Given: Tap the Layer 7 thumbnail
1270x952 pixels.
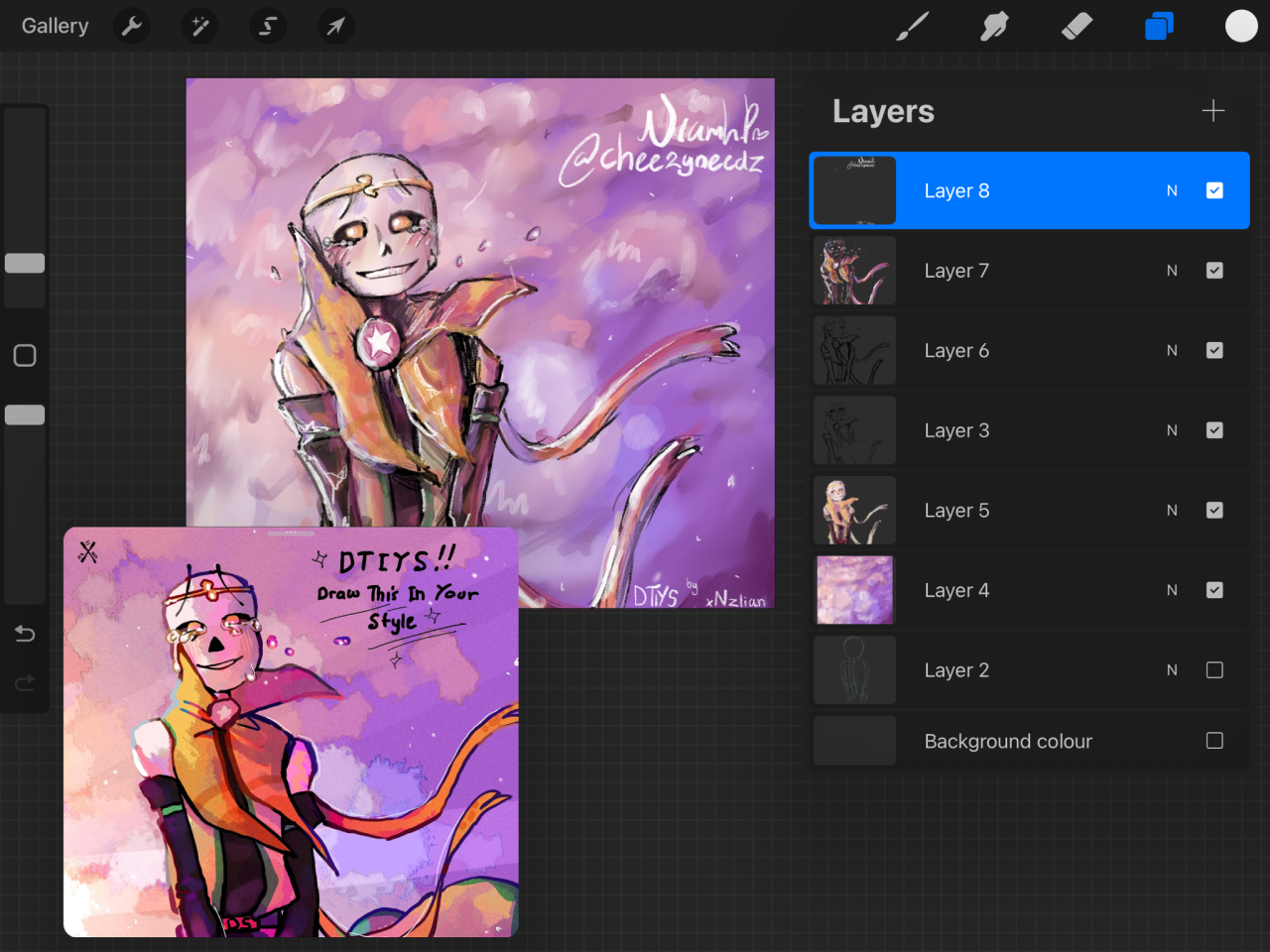Looking at the screenshot, I should click(854, 270).
